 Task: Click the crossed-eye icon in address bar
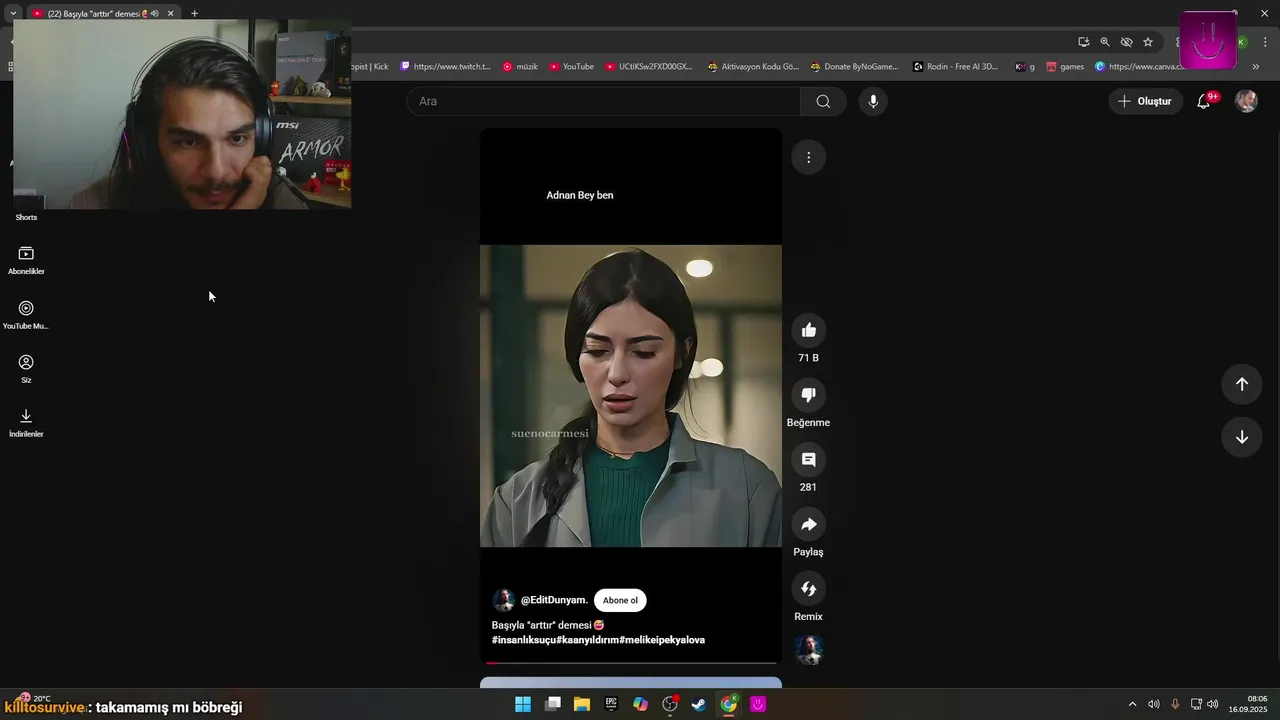pos(1126,42)
